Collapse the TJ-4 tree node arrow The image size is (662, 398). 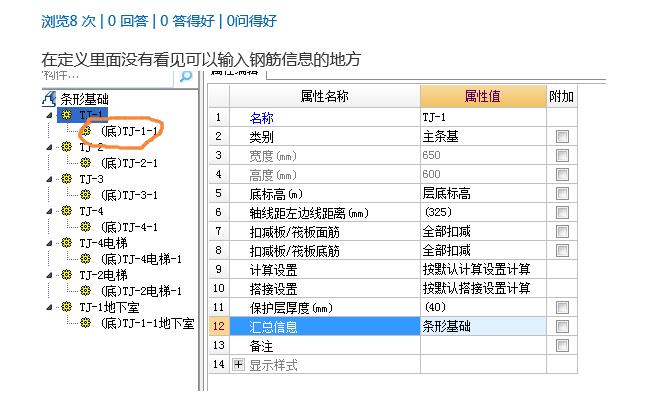(x=49, y=211)
